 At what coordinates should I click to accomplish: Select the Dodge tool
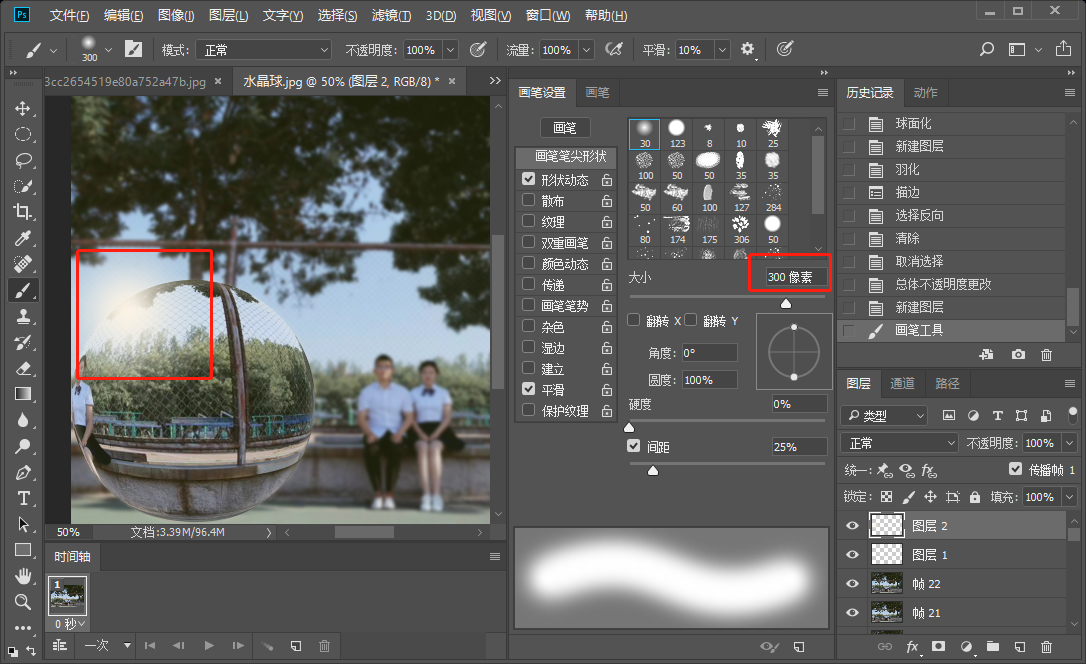click(23, 446)
